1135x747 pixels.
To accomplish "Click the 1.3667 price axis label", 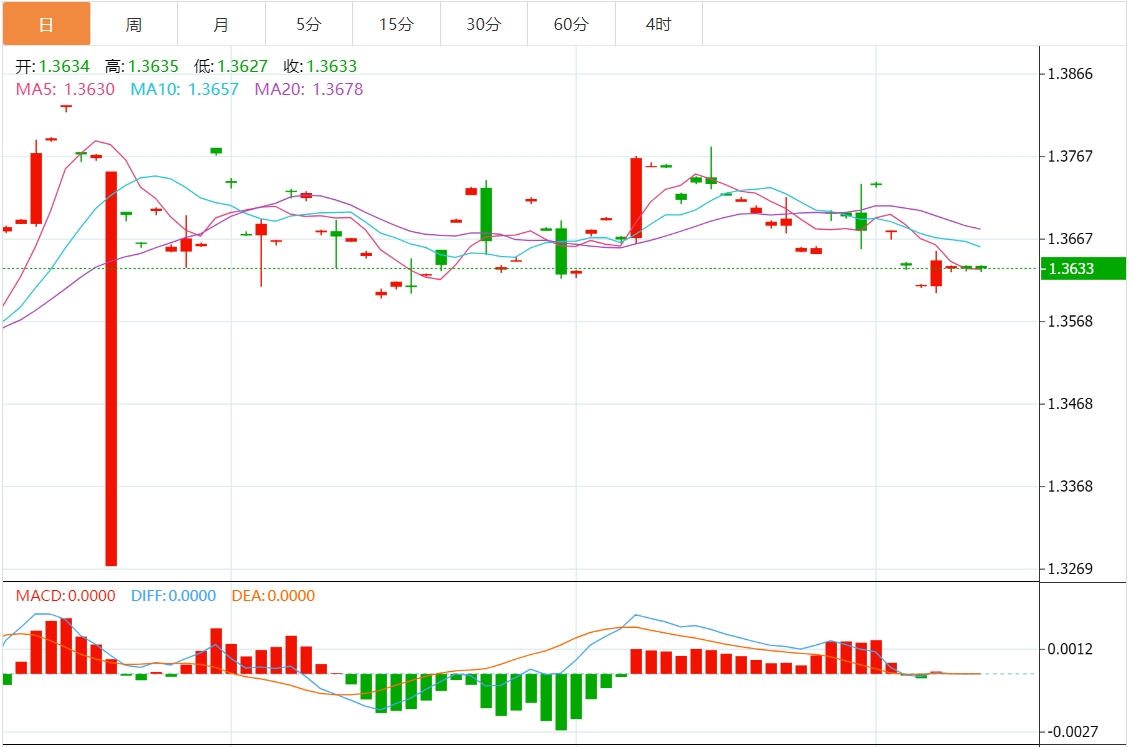I will click(x=1071, y=239).
